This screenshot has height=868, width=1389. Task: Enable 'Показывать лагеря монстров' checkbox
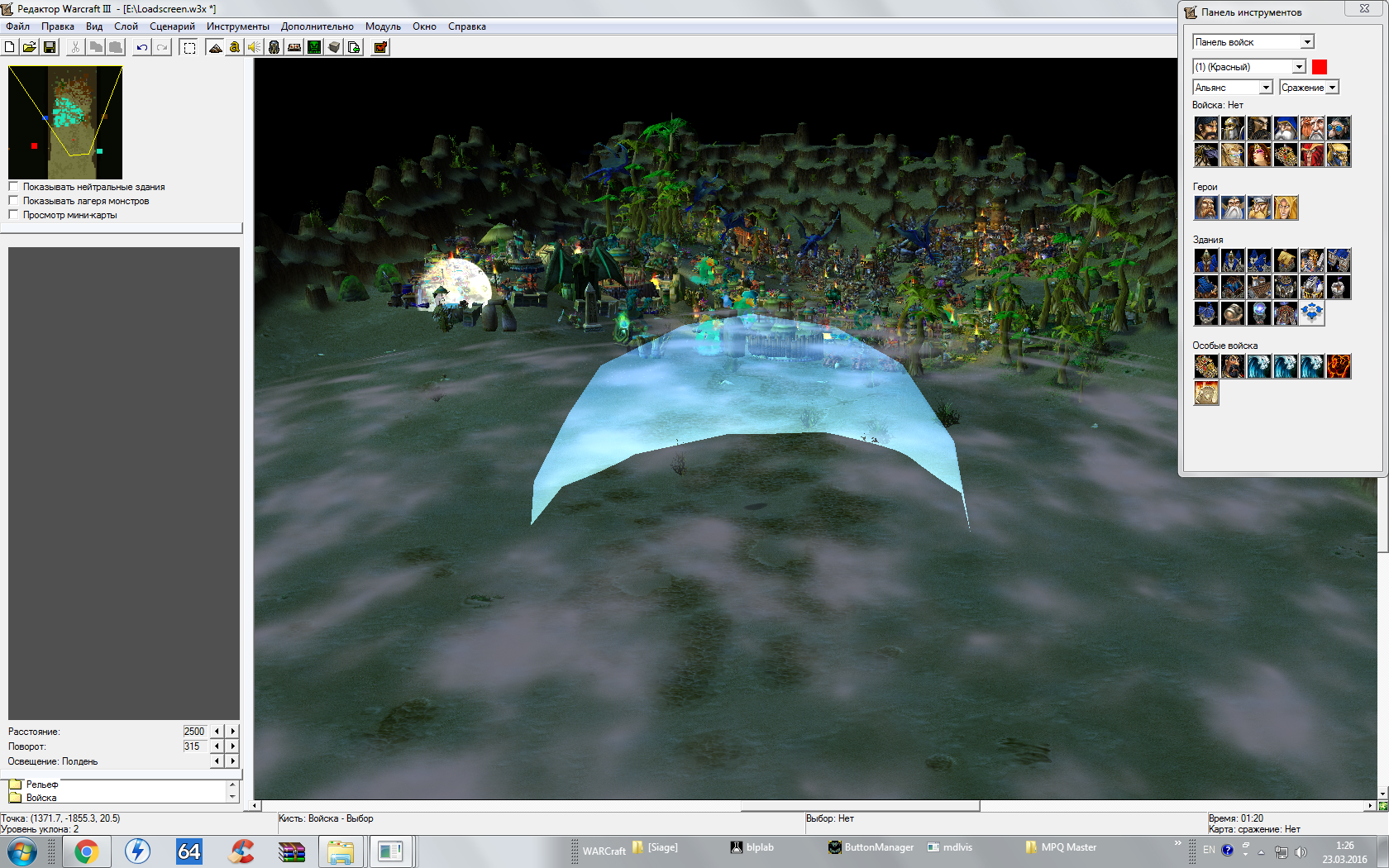click(13, 201)
